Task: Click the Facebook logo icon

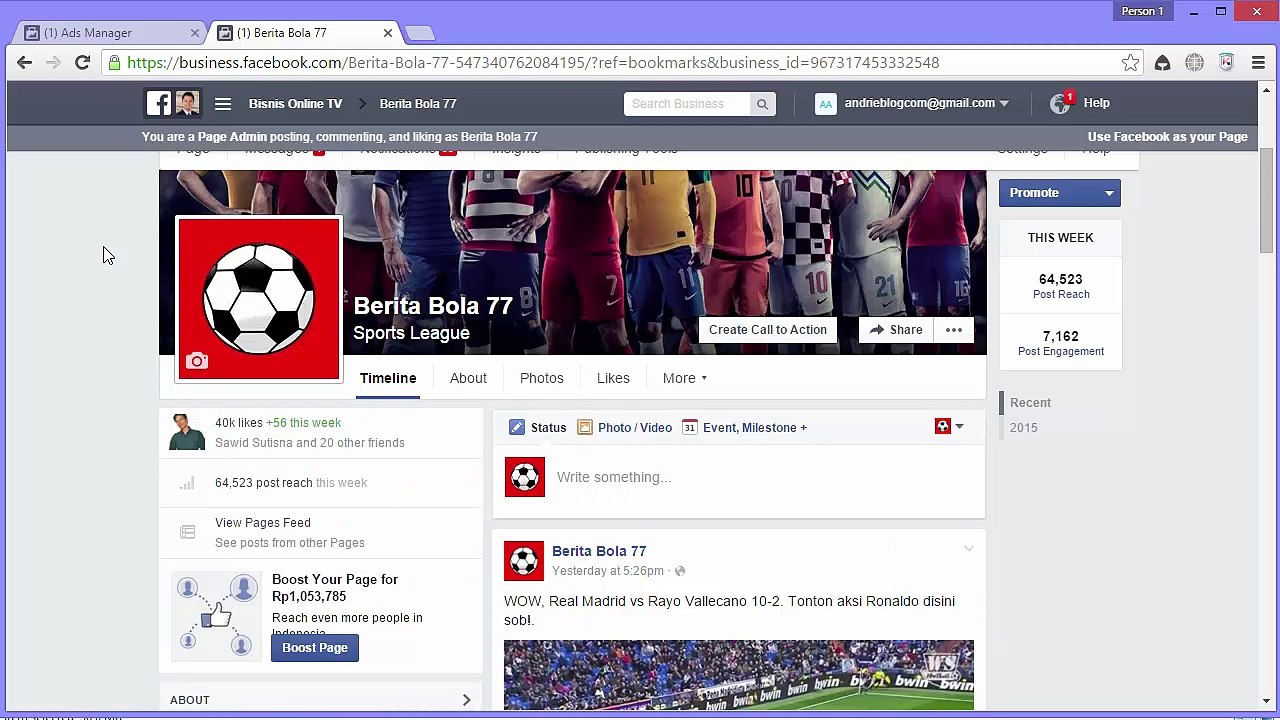Action: (x=159, y=103)
